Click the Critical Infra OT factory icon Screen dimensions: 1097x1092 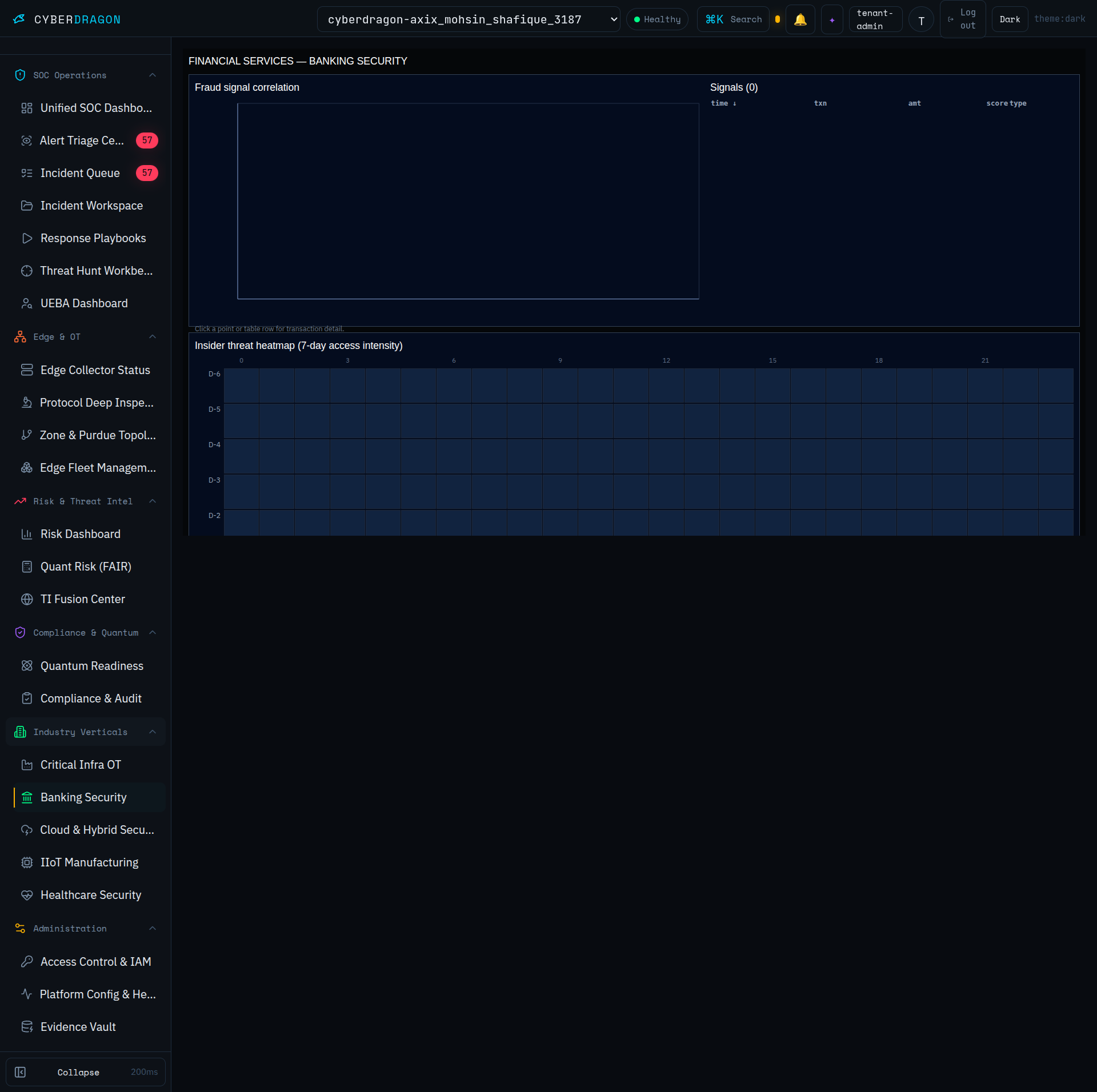pyautogui.click(x=27, y=765)
